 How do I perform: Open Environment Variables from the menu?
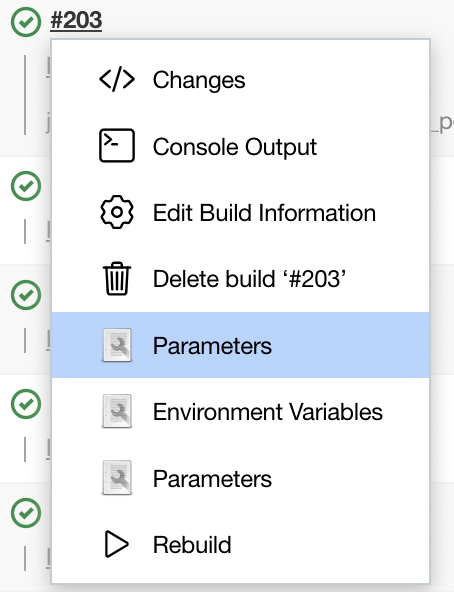(x=241, y=412)
